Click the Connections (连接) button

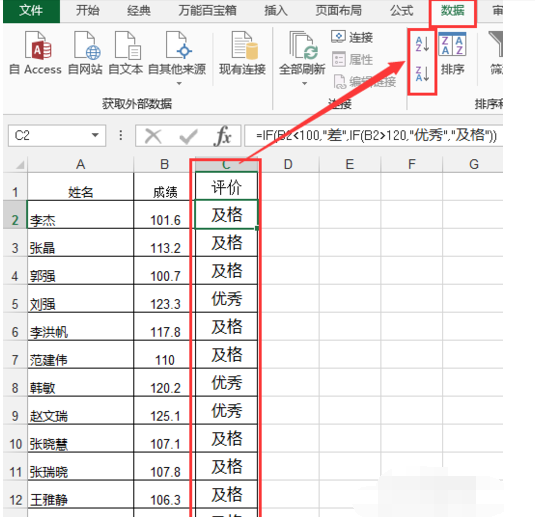[352, 37]
